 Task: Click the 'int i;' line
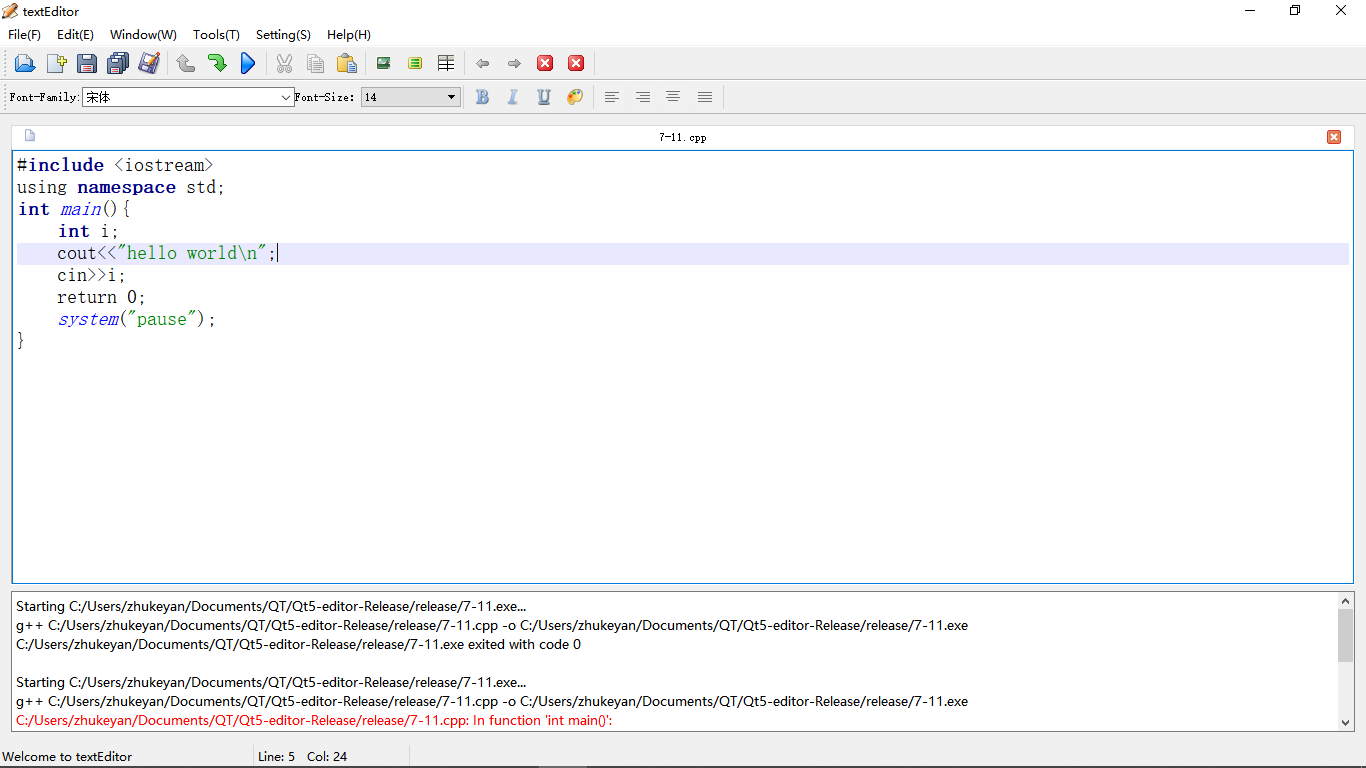[88, 231]
